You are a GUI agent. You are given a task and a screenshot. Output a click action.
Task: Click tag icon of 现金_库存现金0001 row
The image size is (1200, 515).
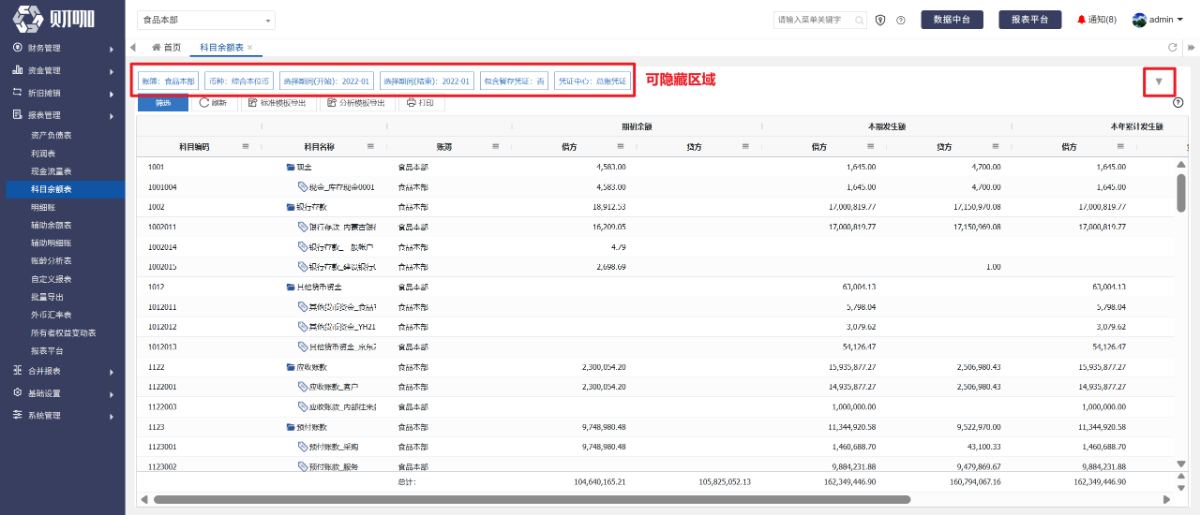pos(302,187)
